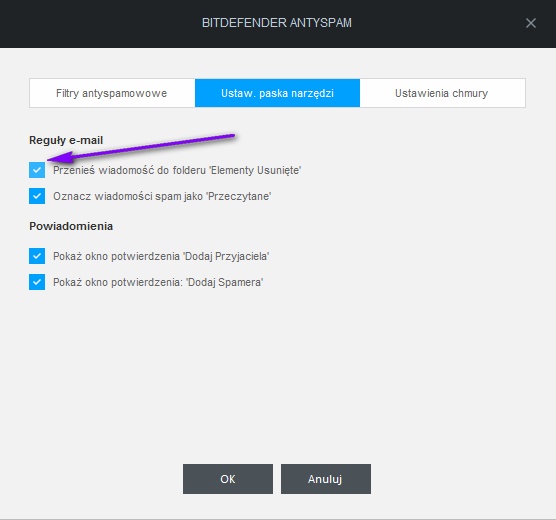Image resolution: width=556 pixels, height=520 pixels.
Task: Toggle mark spam as 'Przeczytane' checkbox
Action: [x=37, y=196]
